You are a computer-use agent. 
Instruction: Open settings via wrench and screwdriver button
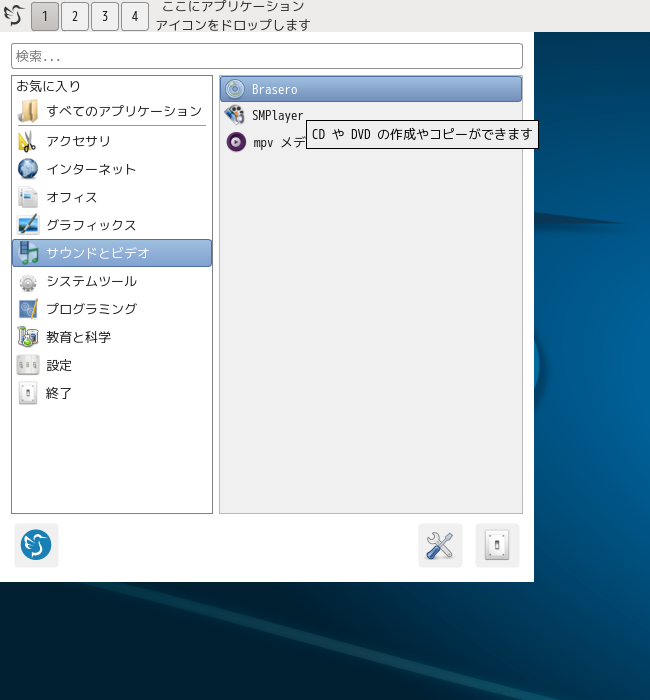pyautogui.click(x=440, y=545)
